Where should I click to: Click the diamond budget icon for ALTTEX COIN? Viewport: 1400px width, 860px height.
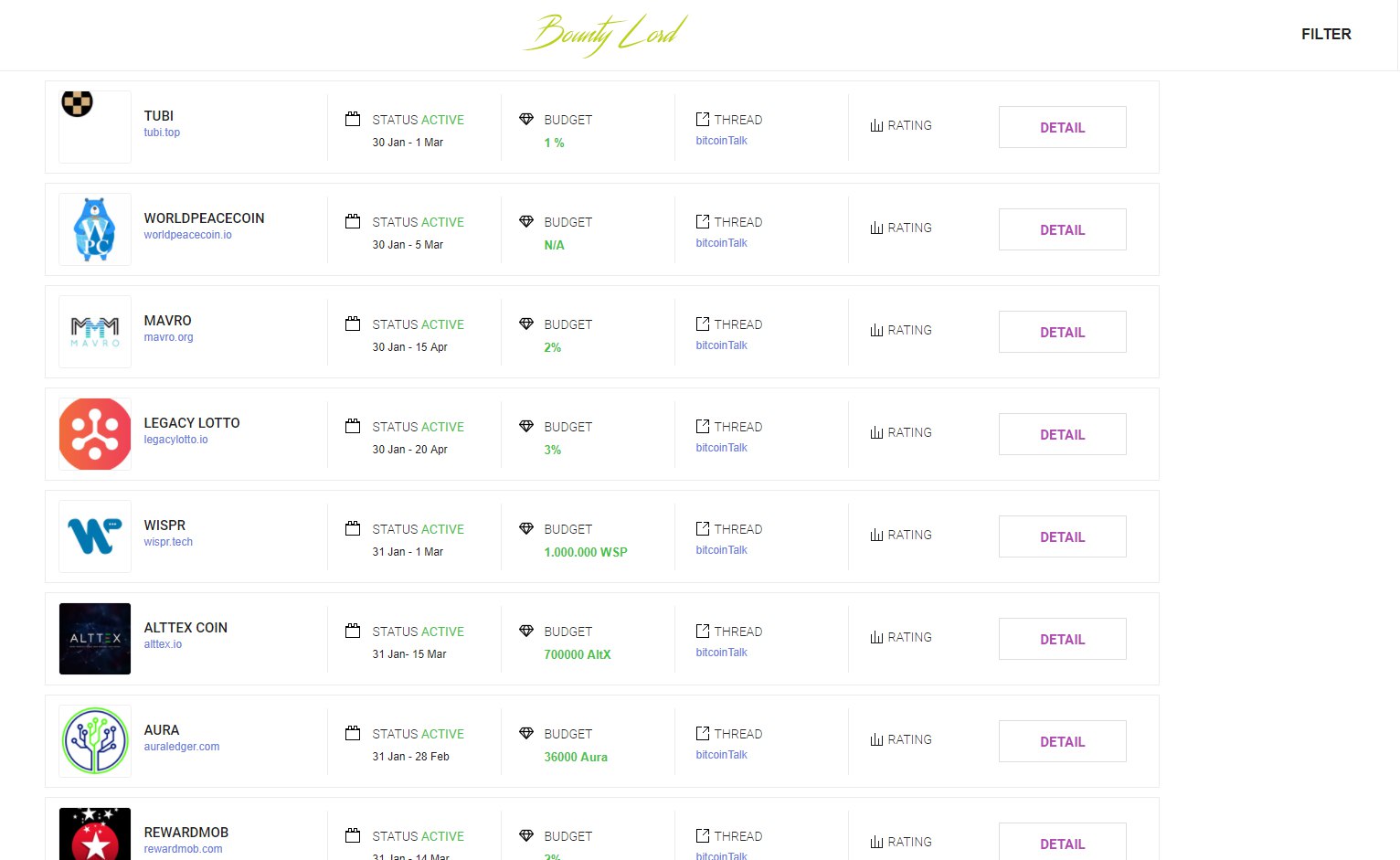point(526,631)
